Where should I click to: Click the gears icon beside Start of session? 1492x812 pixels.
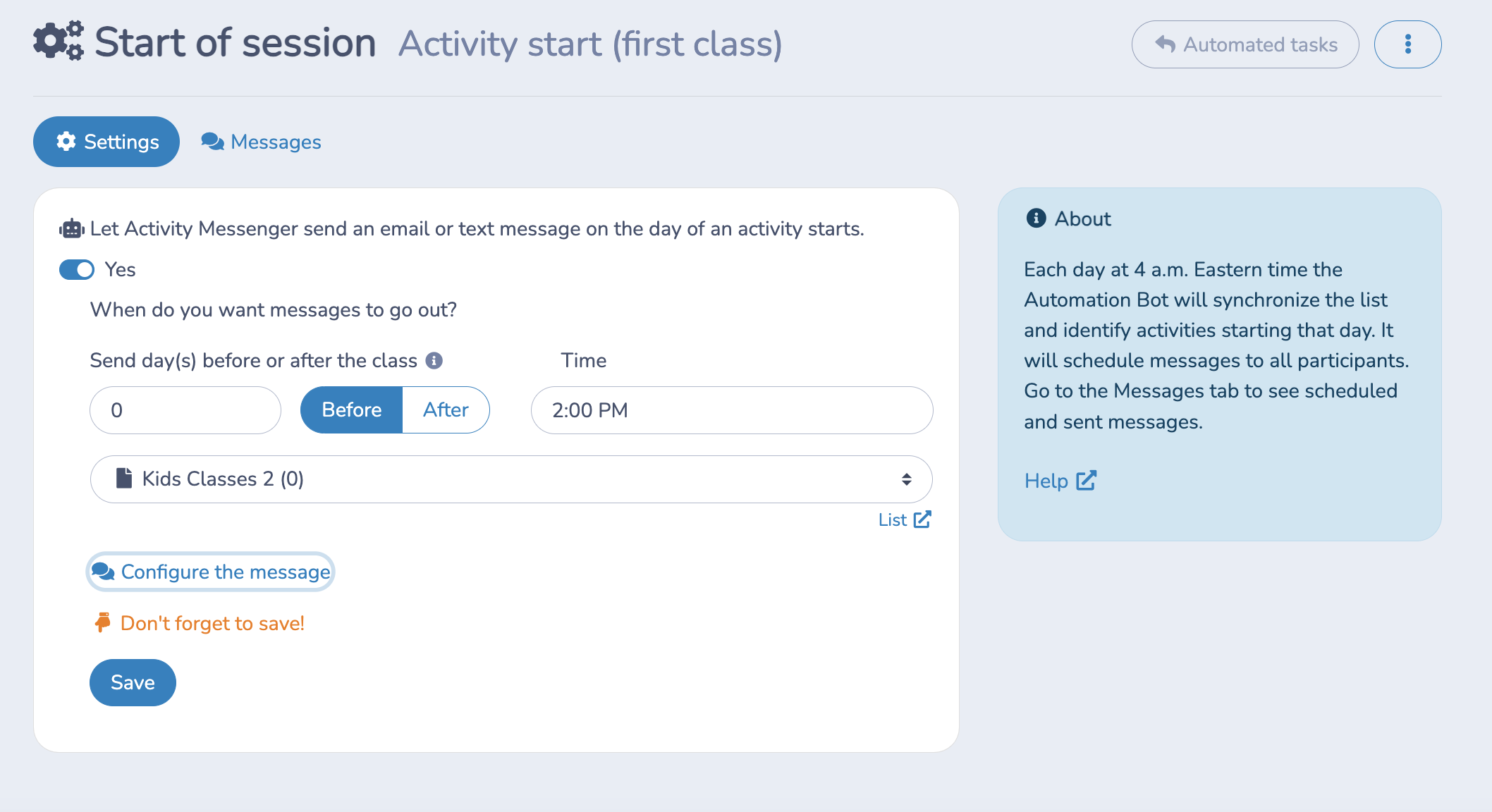pyautogui.click(x=59, y=42)
